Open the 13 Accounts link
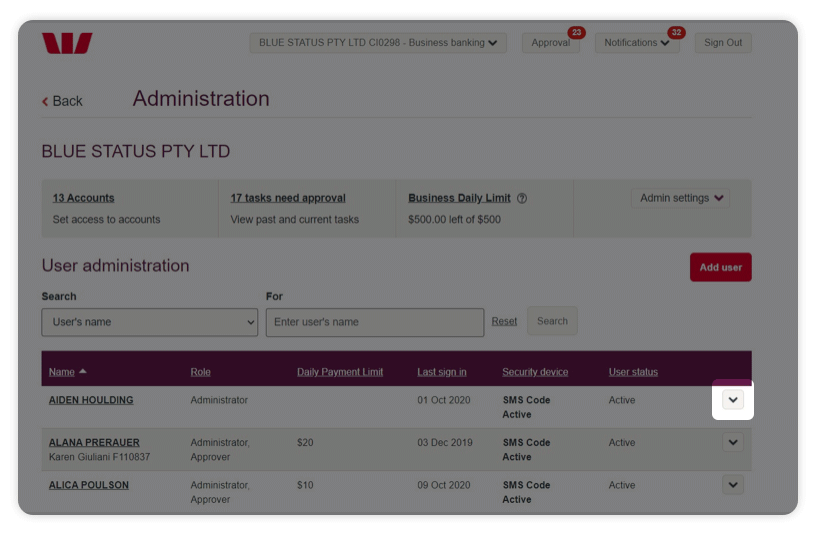This screenshot has height=537, width=816. click(83, 198)
